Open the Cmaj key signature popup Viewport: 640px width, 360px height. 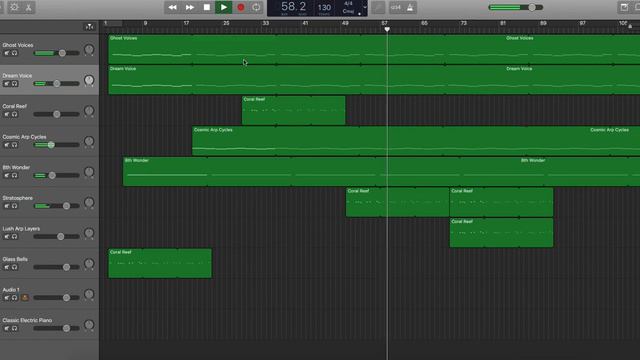tap(348, 11)
